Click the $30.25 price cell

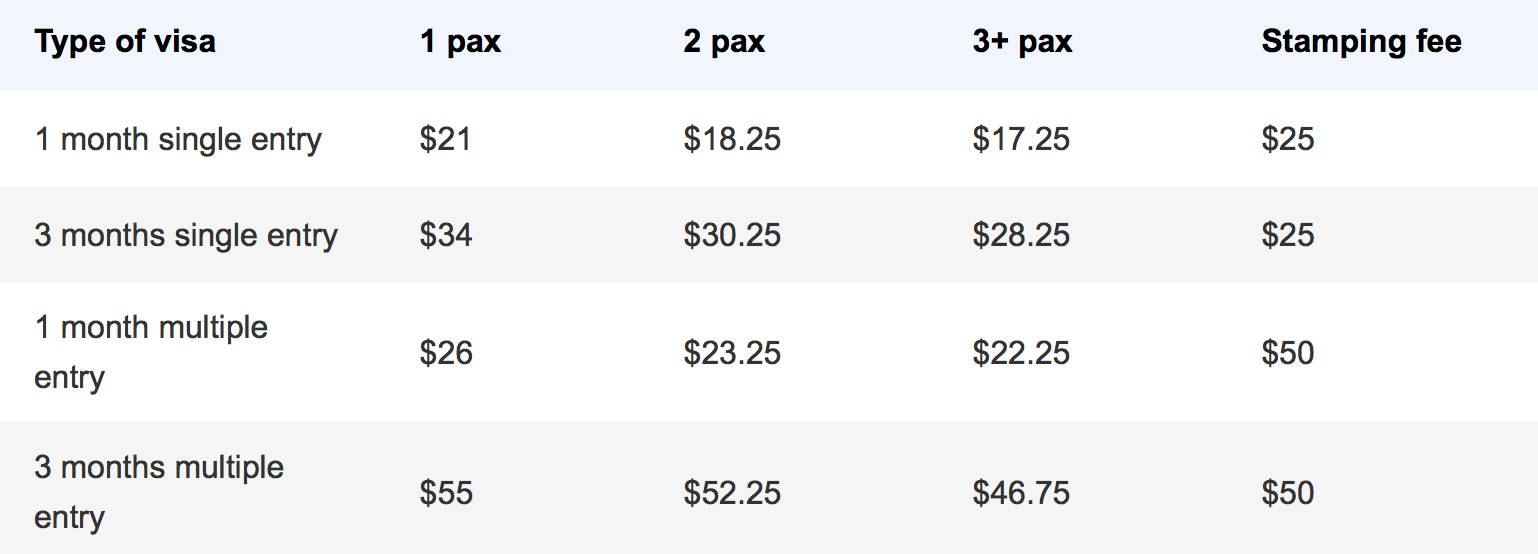click(732, 235)
